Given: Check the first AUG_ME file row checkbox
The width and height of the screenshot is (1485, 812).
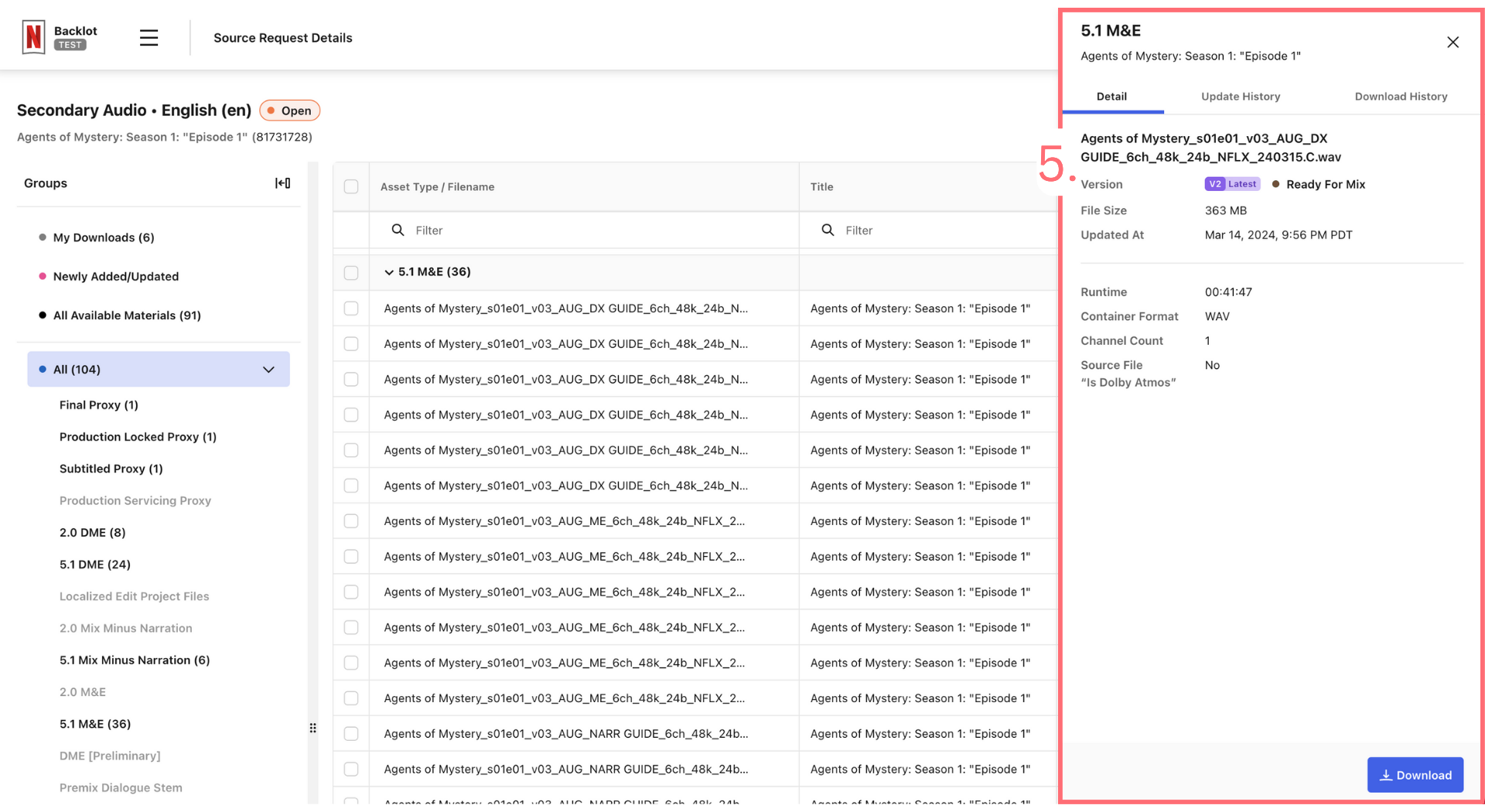Looking at the screenshot, I should click(351, 521).
